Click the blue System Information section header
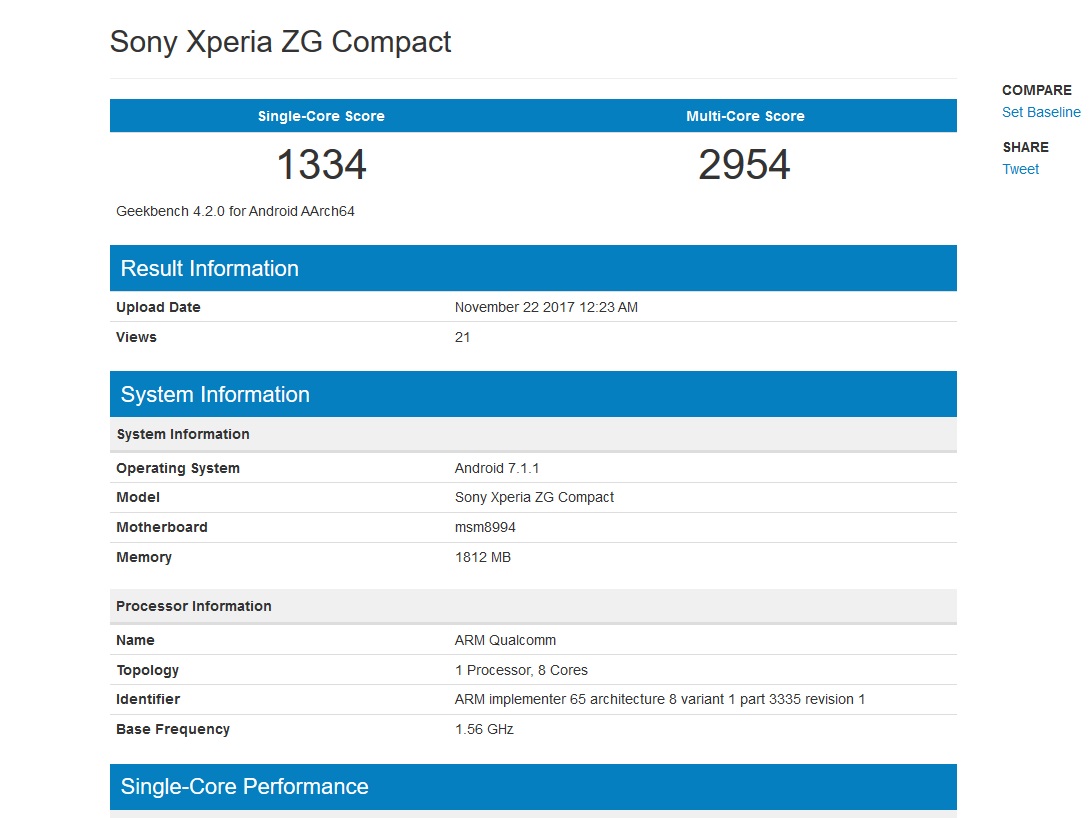Image resolution: width=1091 pixels, height=818 pixels. coord(215,394)
